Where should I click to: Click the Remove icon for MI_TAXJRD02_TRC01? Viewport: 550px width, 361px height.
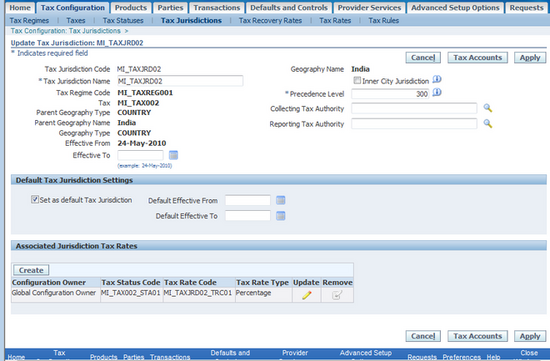click(337, 295)
